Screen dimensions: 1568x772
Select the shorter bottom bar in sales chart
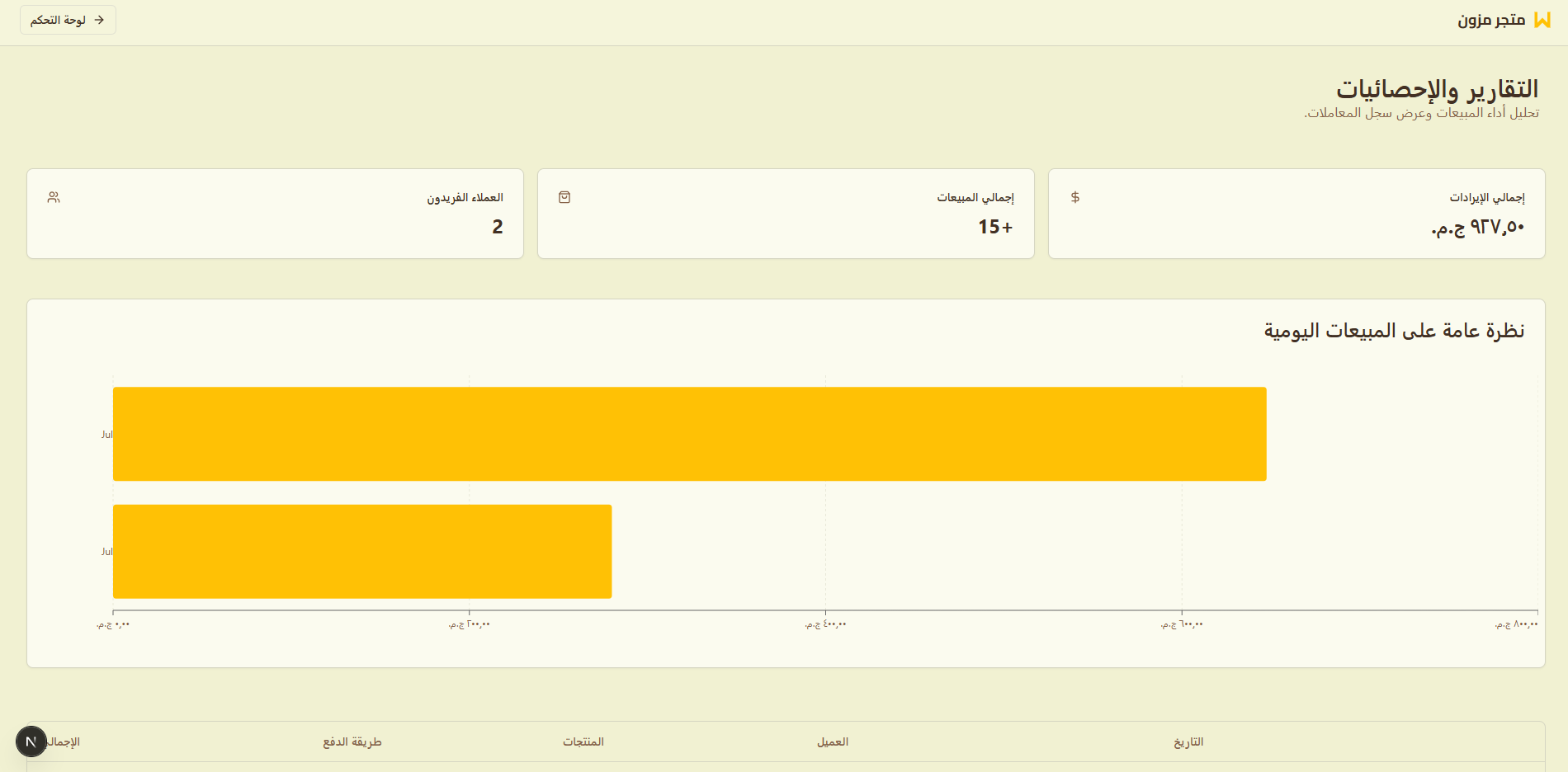(x=362, y=551)
